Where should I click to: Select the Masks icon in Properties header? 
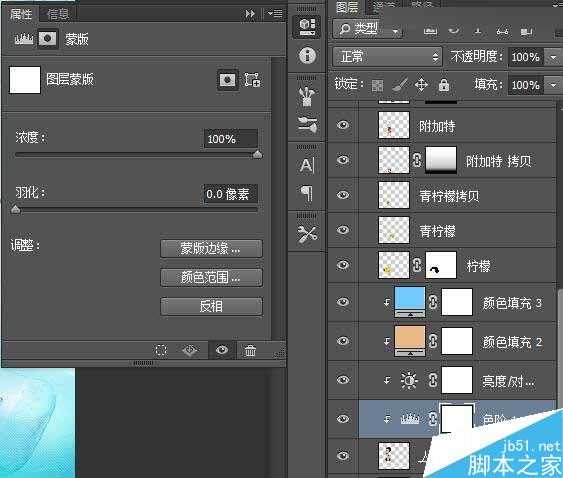point(47,38)
